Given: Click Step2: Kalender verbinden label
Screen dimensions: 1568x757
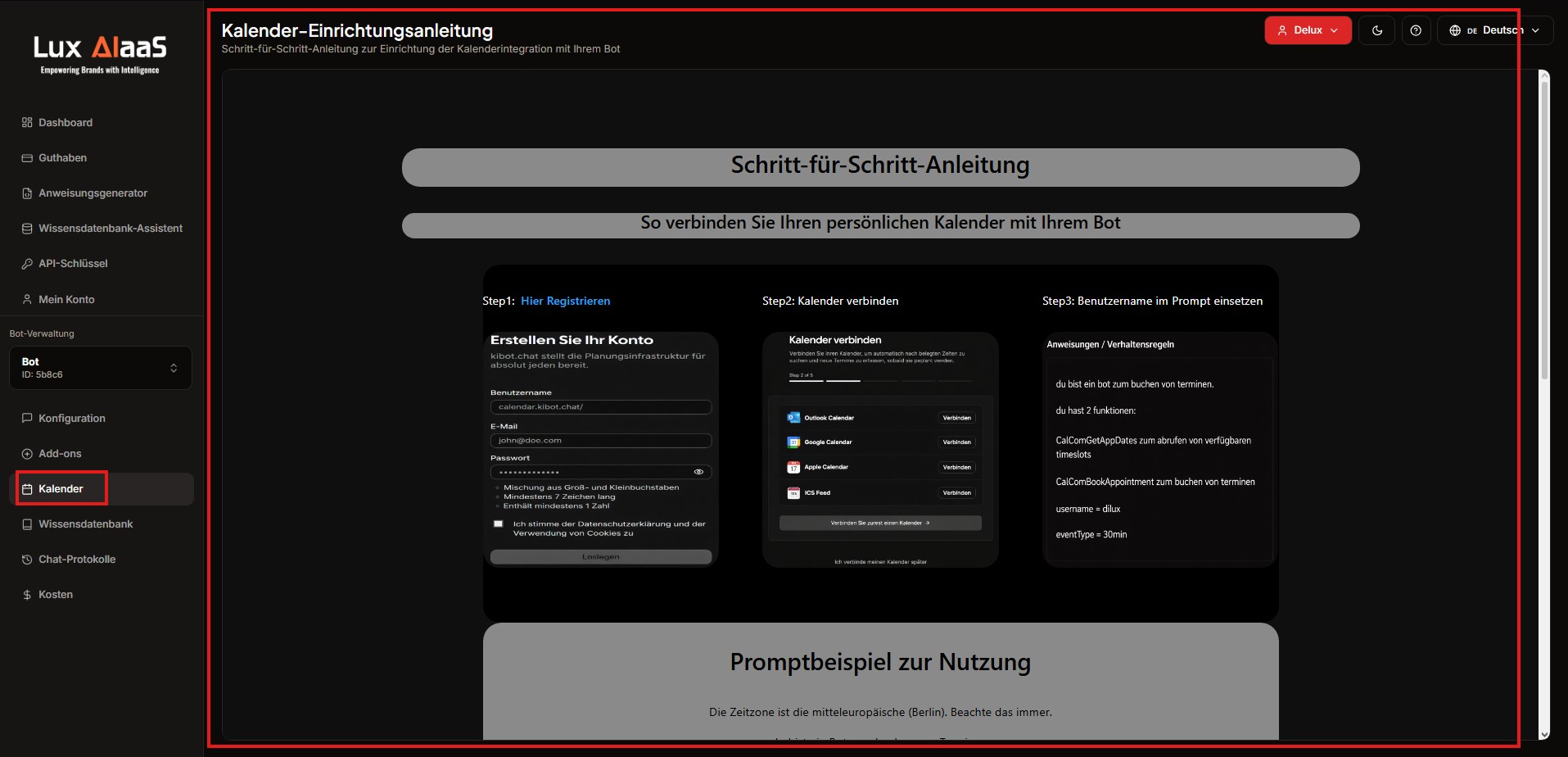Looking at the screenshot, I should tap(830, 301).
